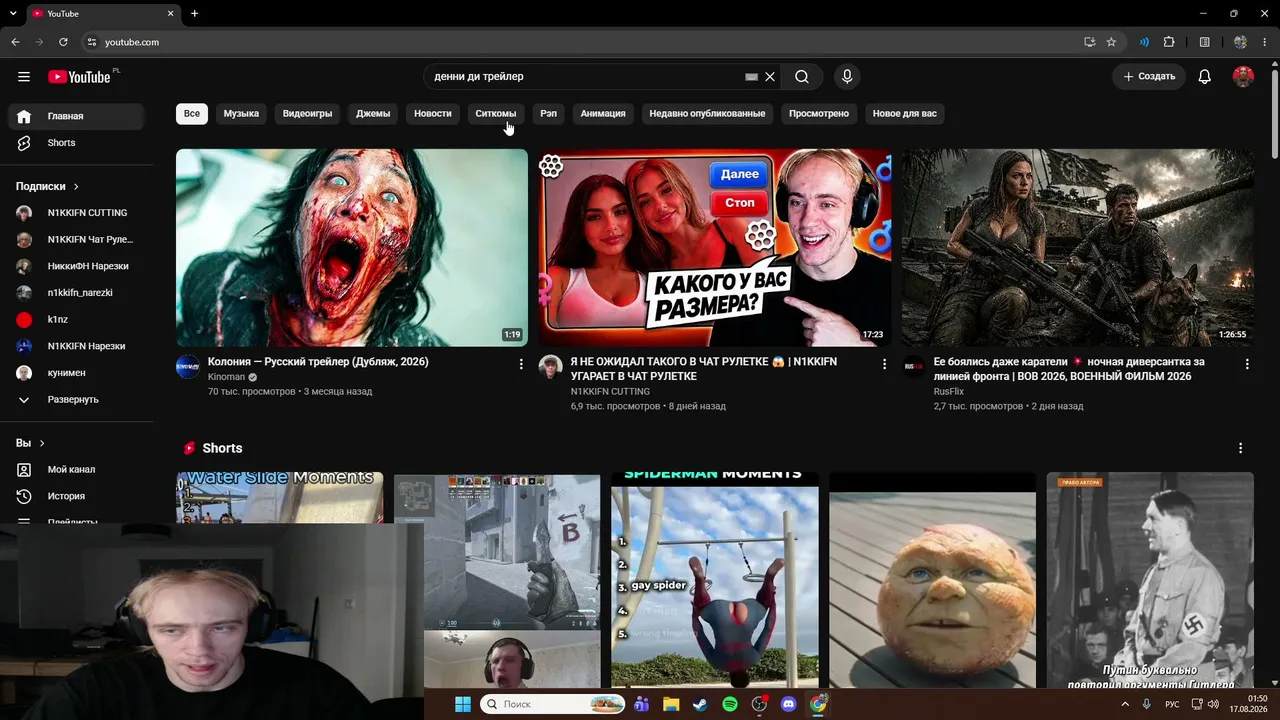This screenshot has height=720, width=1280.
Task: Bookmark this page with the star
Action: 1111,42
